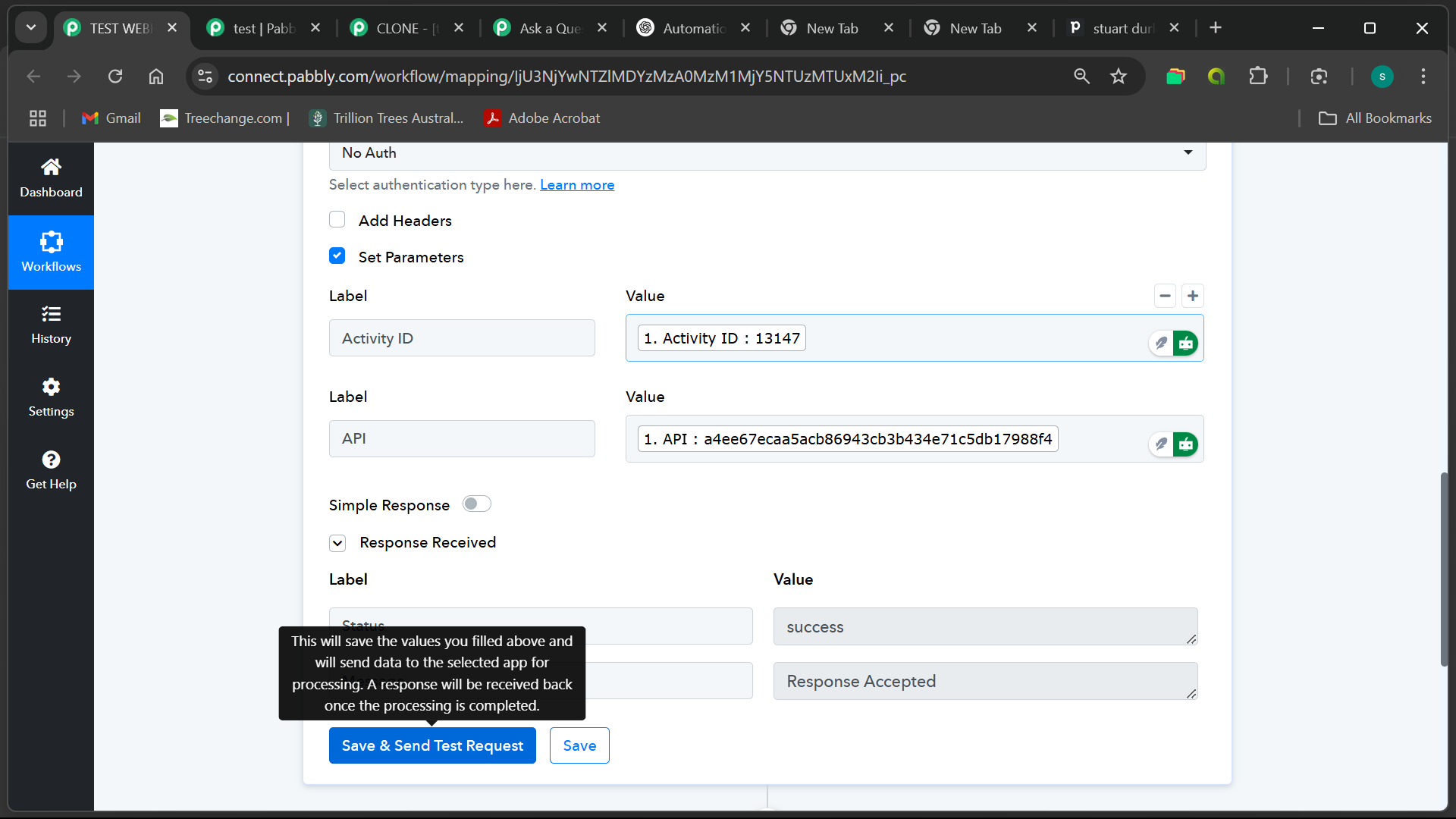
Task: Close the CLONE tab
Action: (x=459, y=28)
